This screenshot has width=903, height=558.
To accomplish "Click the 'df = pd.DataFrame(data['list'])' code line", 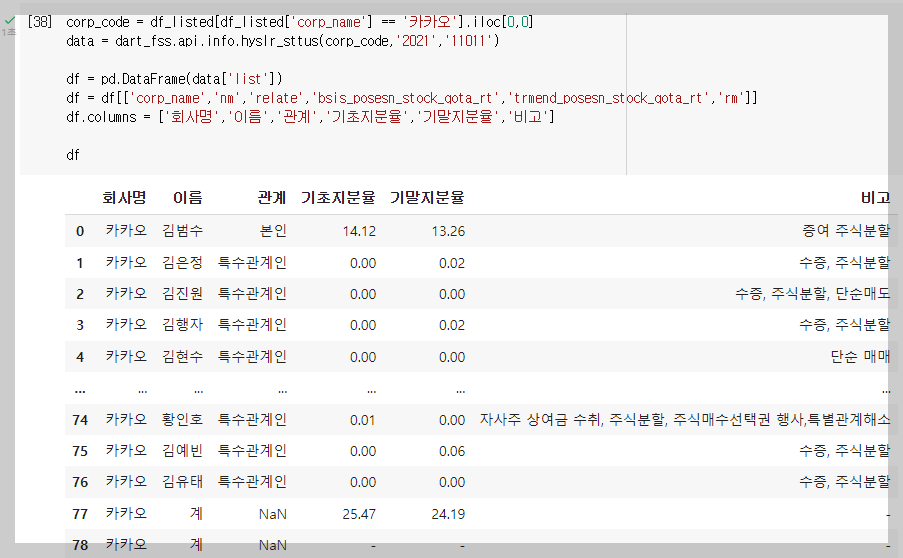I will coord(174,79).
